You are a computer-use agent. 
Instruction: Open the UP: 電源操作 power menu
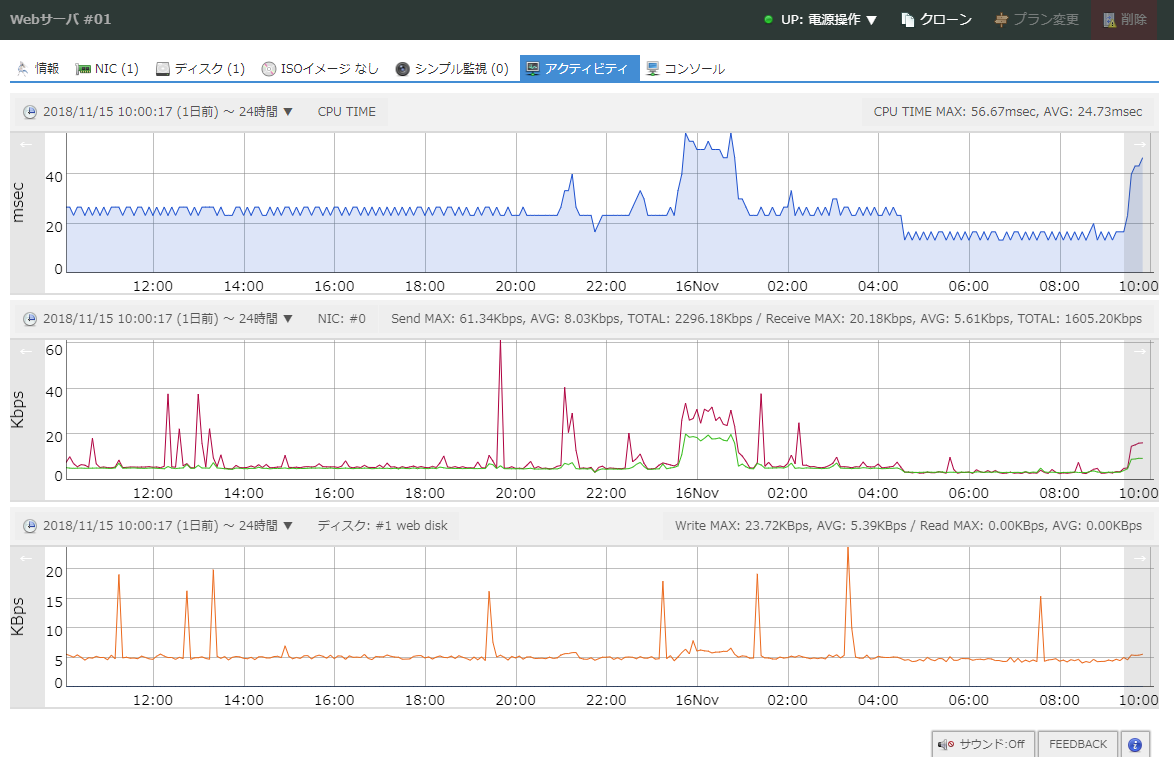click(x=820, y=20)
